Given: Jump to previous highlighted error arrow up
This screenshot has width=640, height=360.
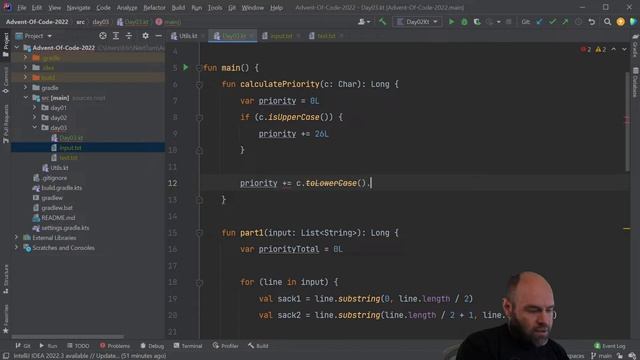Looking at the screenshot, I should pos(613,49).
